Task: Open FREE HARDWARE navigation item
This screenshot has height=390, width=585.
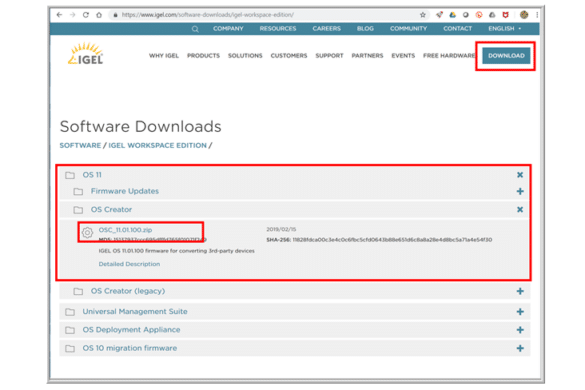Action: click(x=449, y=56)
